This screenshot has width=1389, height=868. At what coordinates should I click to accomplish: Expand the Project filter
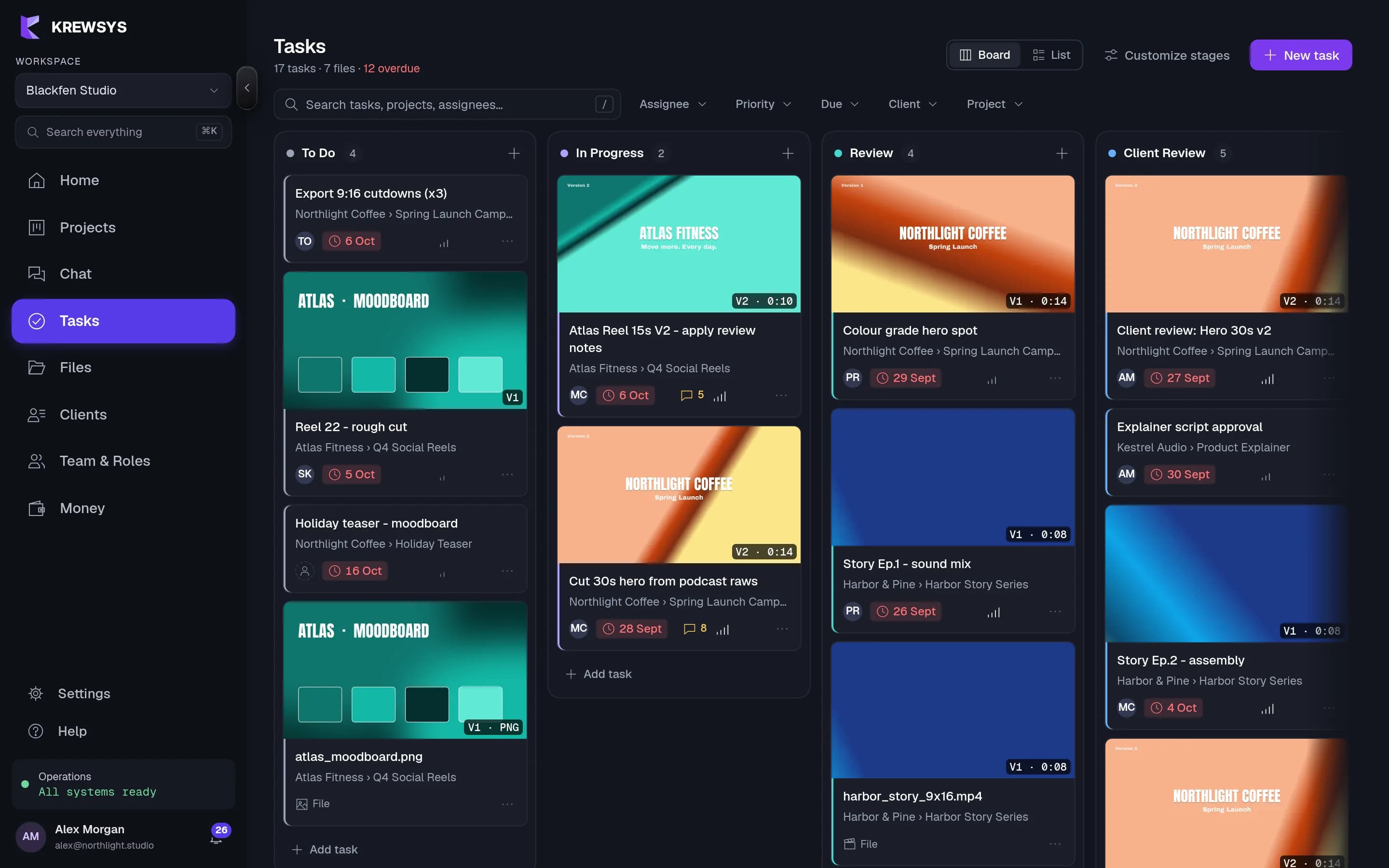click(994, 104)
